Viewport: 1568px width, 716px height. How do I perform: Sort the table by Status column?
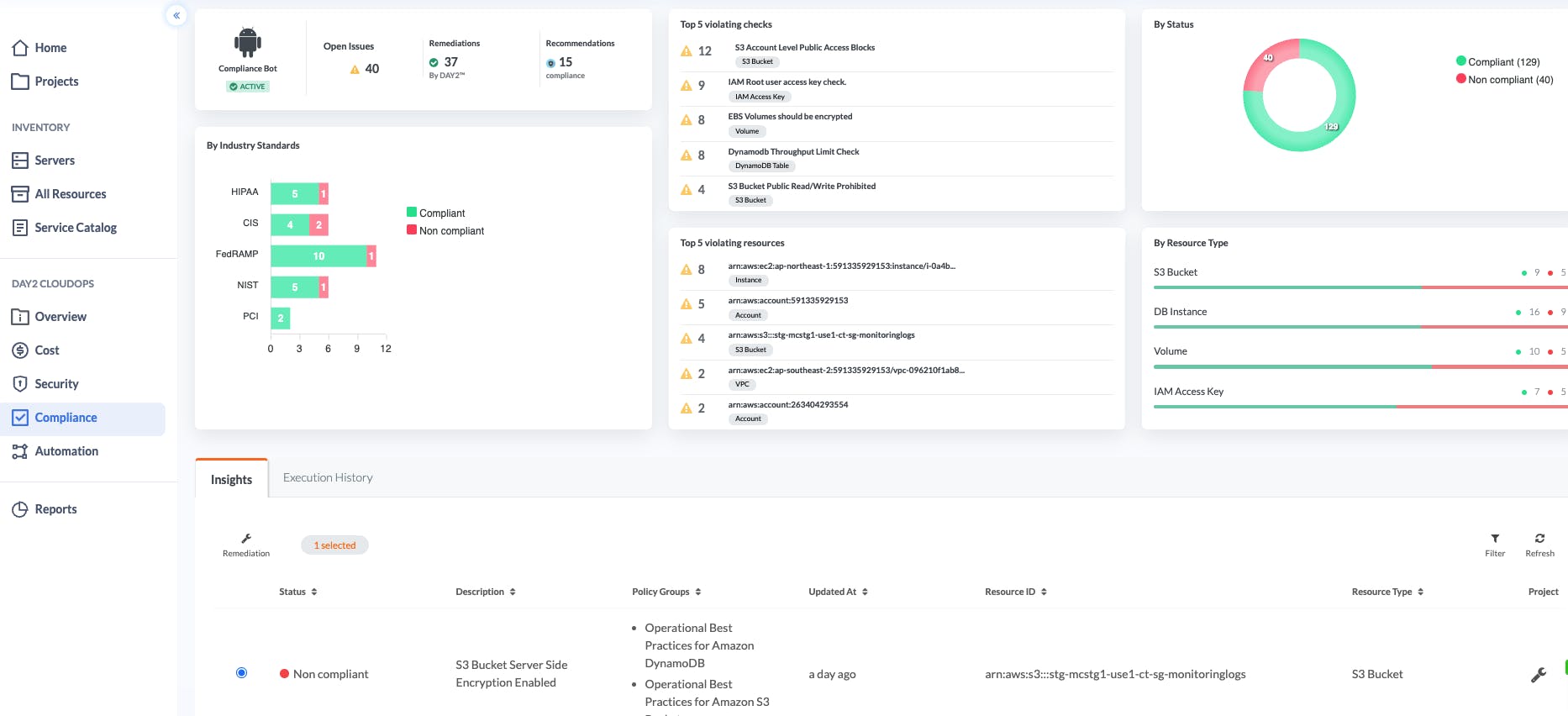[298, 592]
